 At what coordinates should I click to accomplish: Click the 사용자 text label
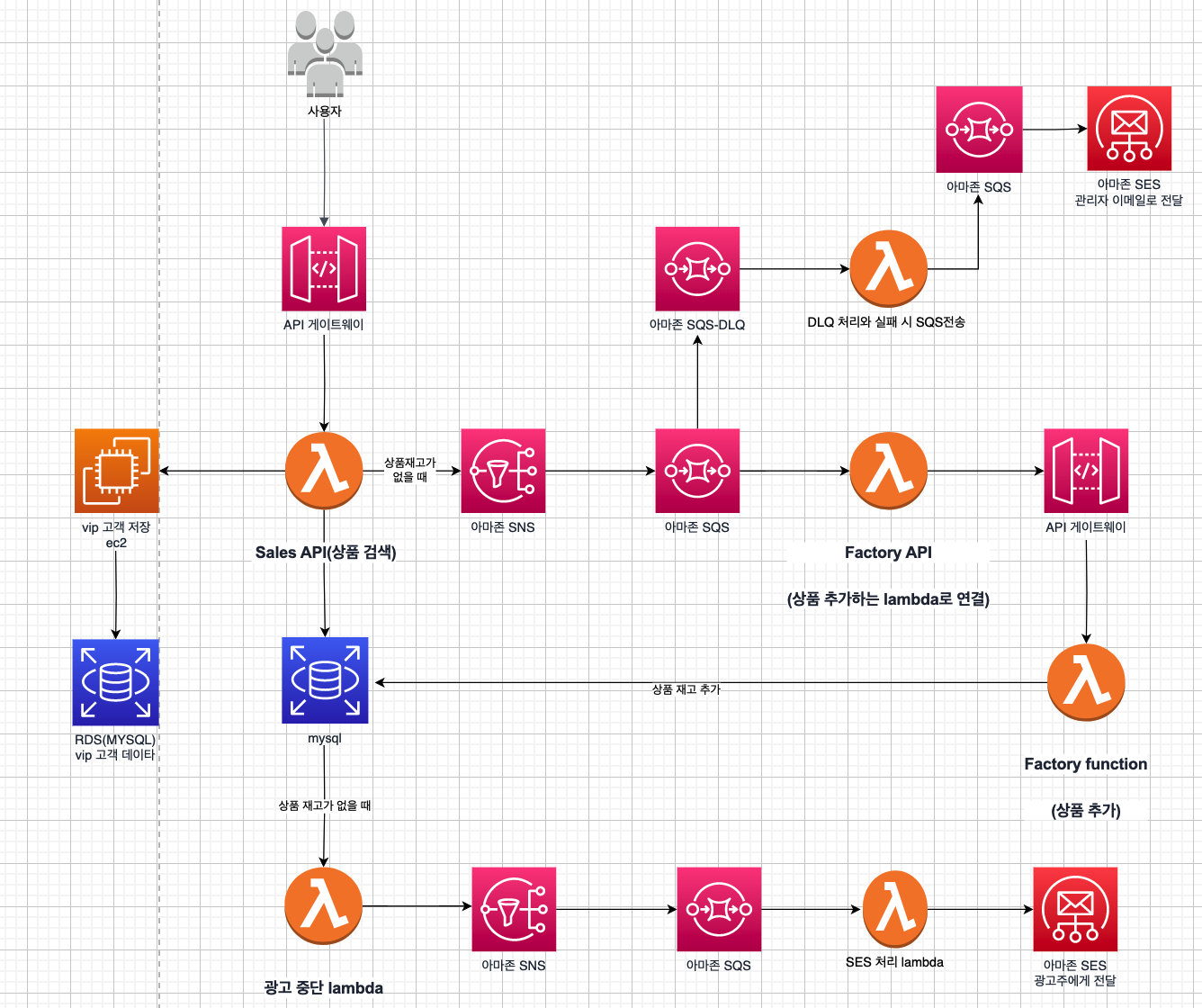click(x=325, y=111)
